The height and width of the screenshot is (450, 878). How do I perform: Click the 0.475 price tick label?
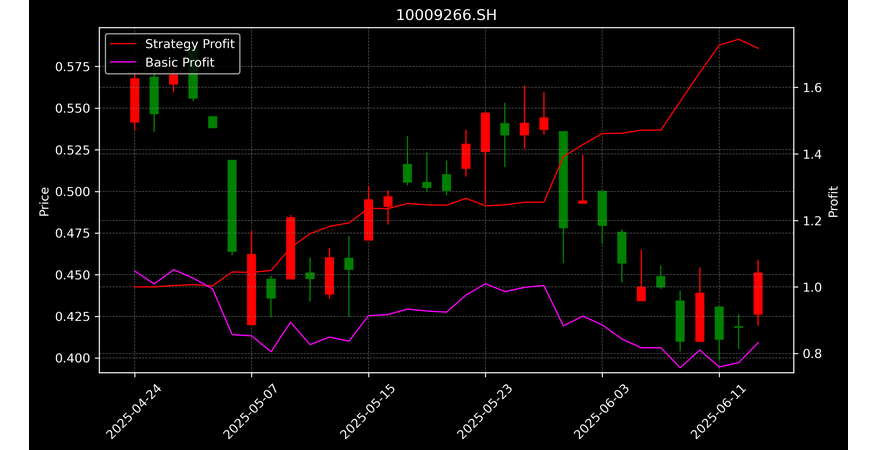pyautogui.click(x=72, y=233)
